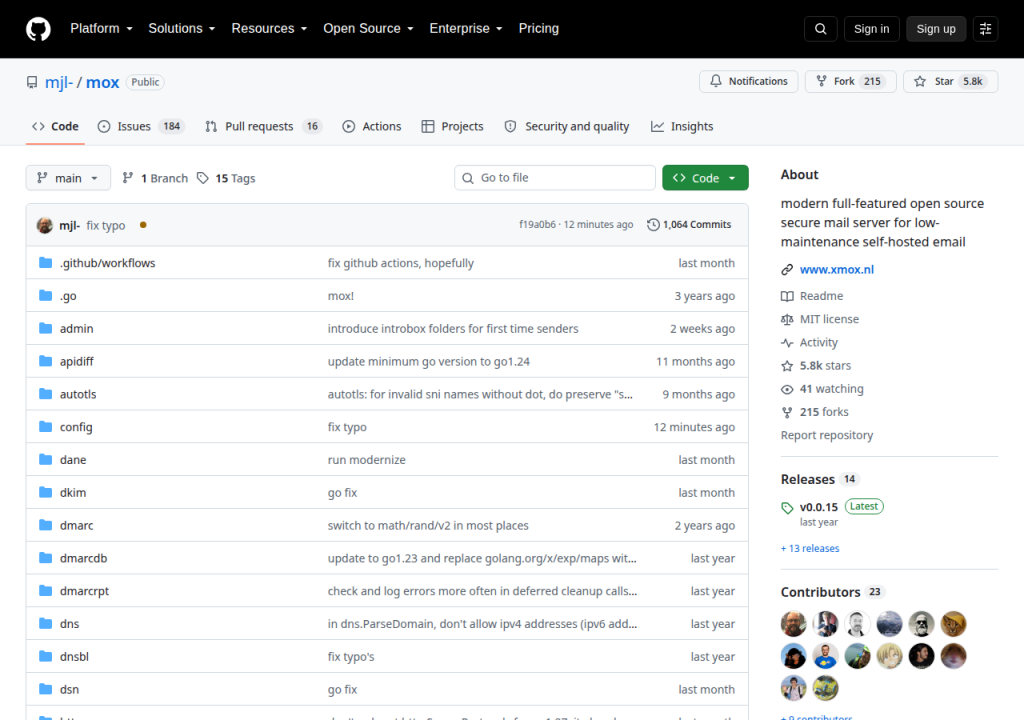Click Report repository link
Viewport: 1024px width, 720px height.
(x=827, y=435)
